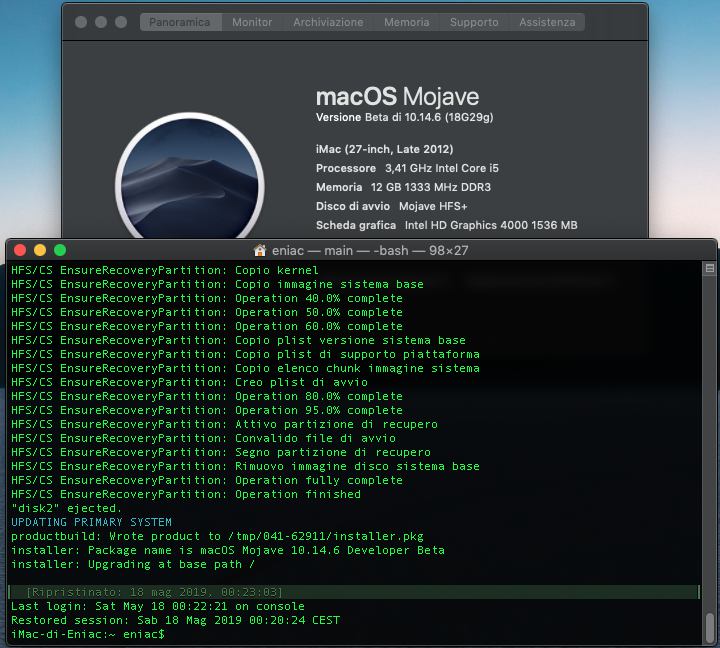
Task: Click version text 'Beta di 10.14.6 (18G29g)'
Action: click(x=429, y=118)
